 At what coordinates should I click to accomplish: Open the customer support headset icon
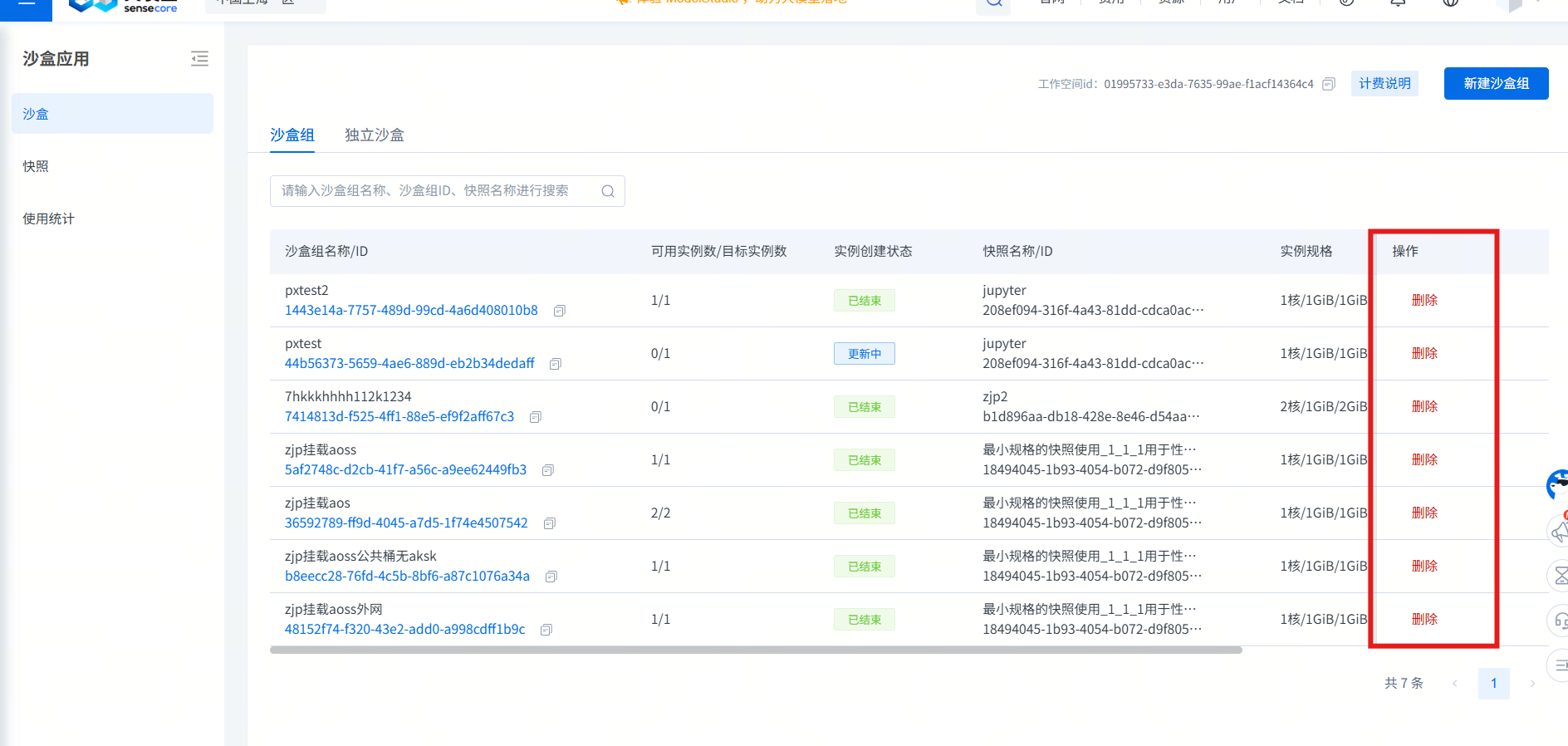[x=1561, y=621]
